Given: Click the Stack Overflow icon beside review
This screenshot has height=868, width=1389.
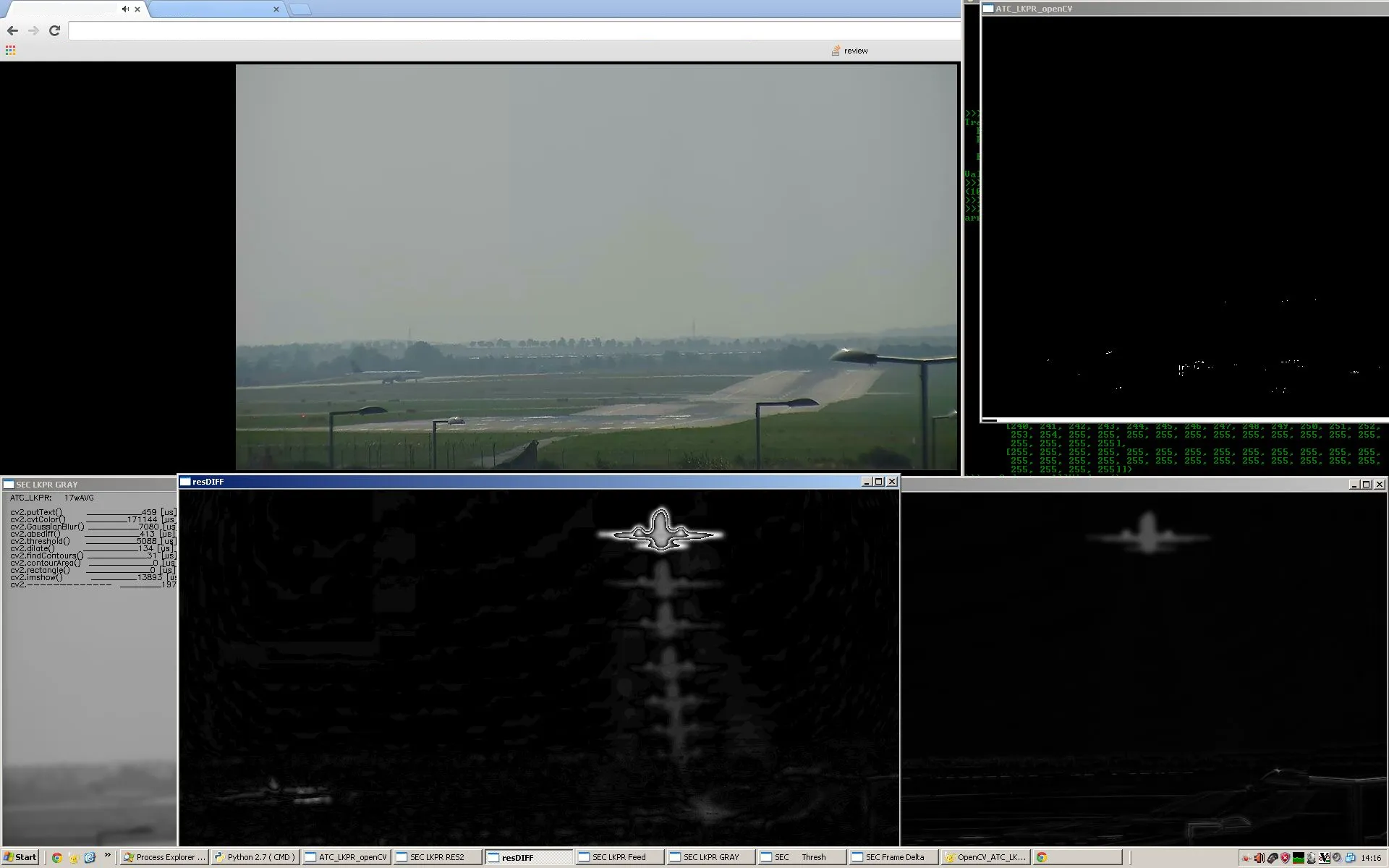Looking at the screenshot, I should point(836,50).
